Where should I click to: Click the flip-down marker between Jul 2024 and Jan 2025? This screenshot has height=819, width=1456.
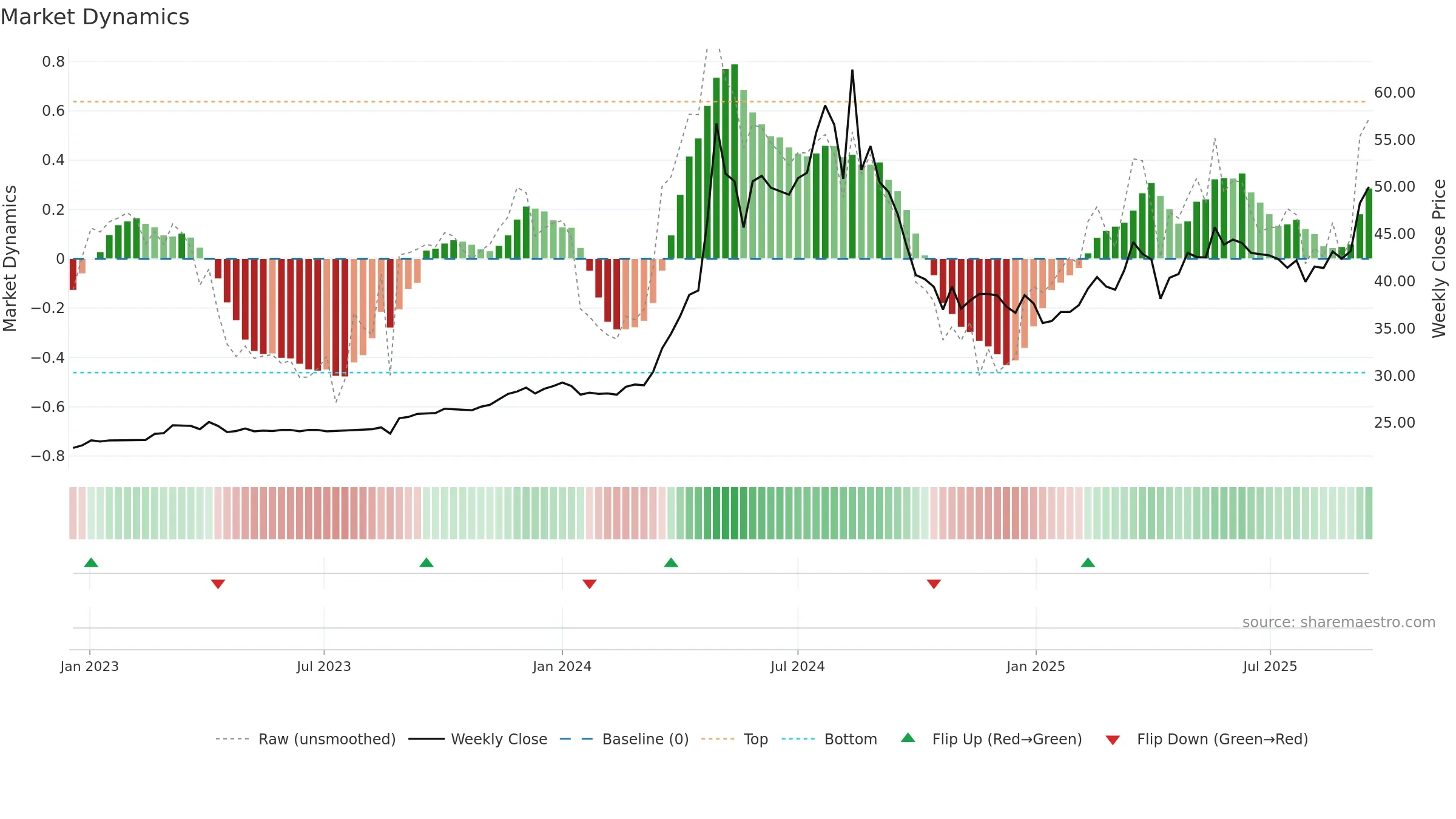(x=934, y=584)
